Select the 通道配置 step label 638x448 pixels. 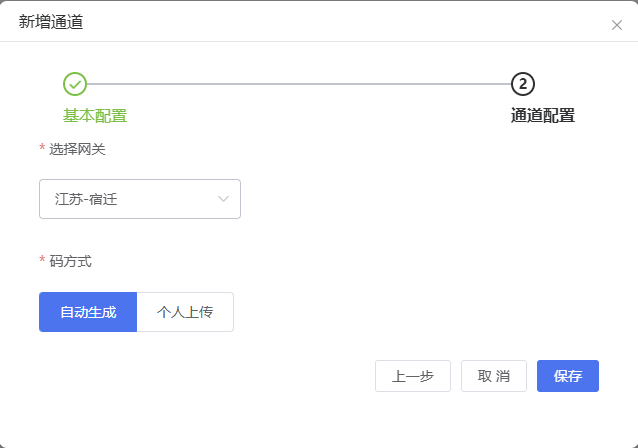(543, 115)
